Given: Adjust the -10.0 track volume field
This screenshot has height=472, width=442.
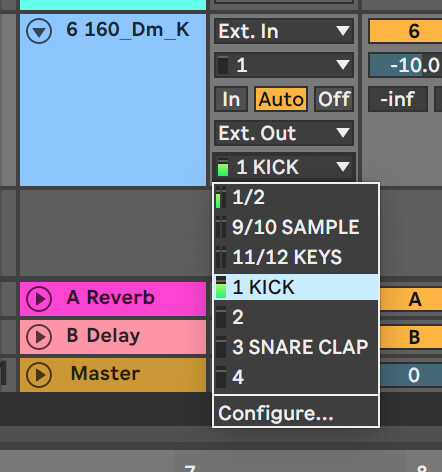Looking at the screenshot, I should (406, 65).
